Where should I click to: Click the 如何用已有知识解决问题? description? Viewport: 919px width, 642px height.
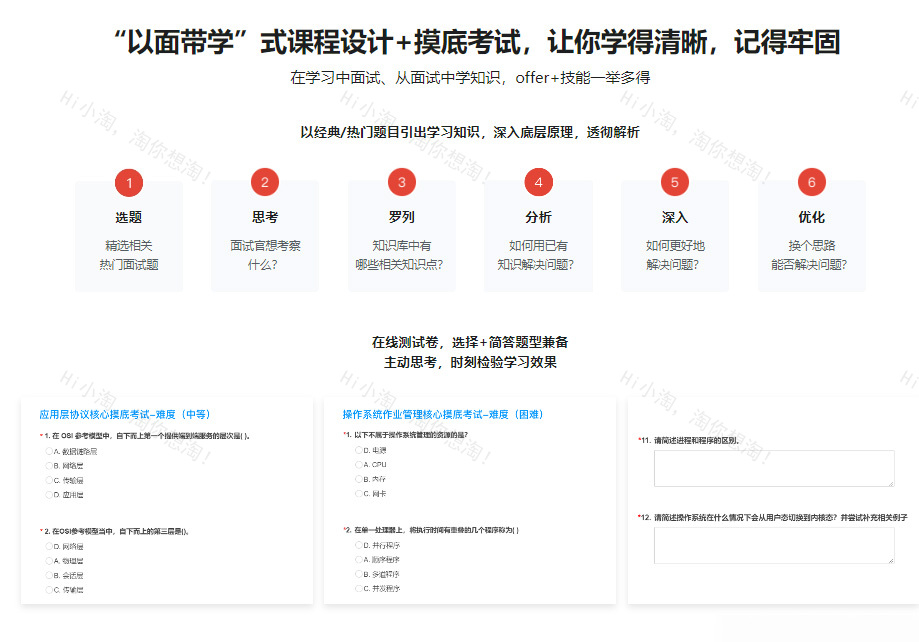tap(536, 255)
